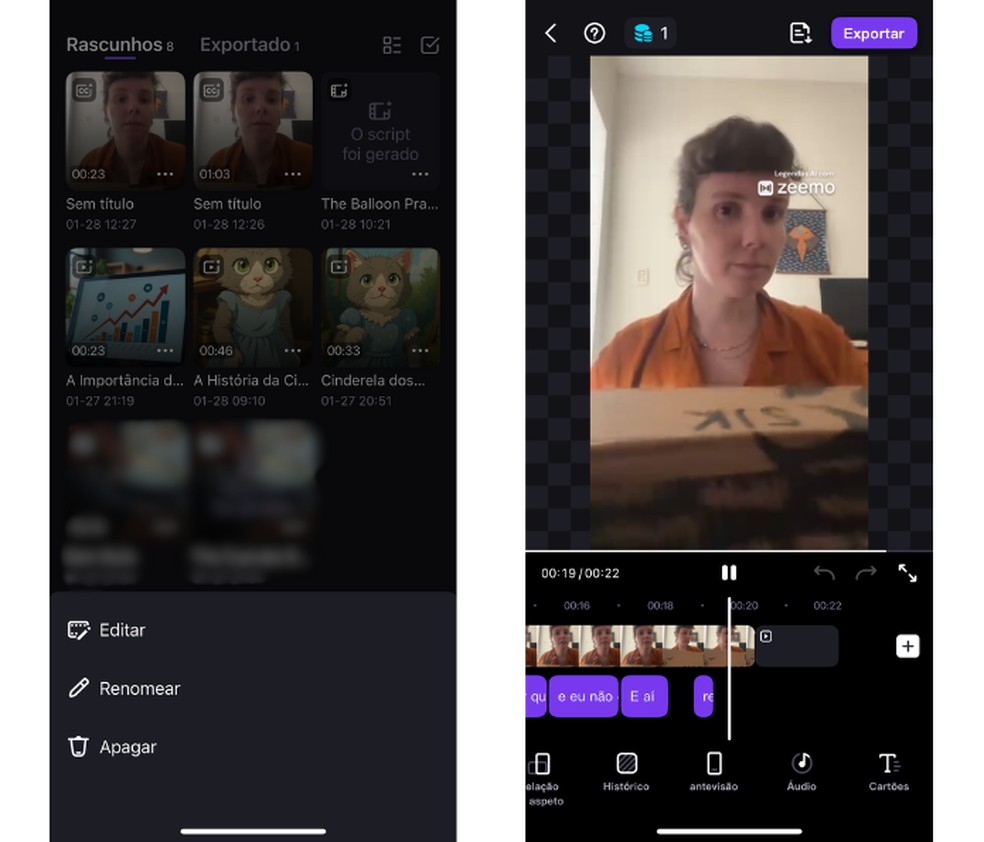Screen dimensions: 984x842
Task: Pause the video playback
Action: point(729,572)
